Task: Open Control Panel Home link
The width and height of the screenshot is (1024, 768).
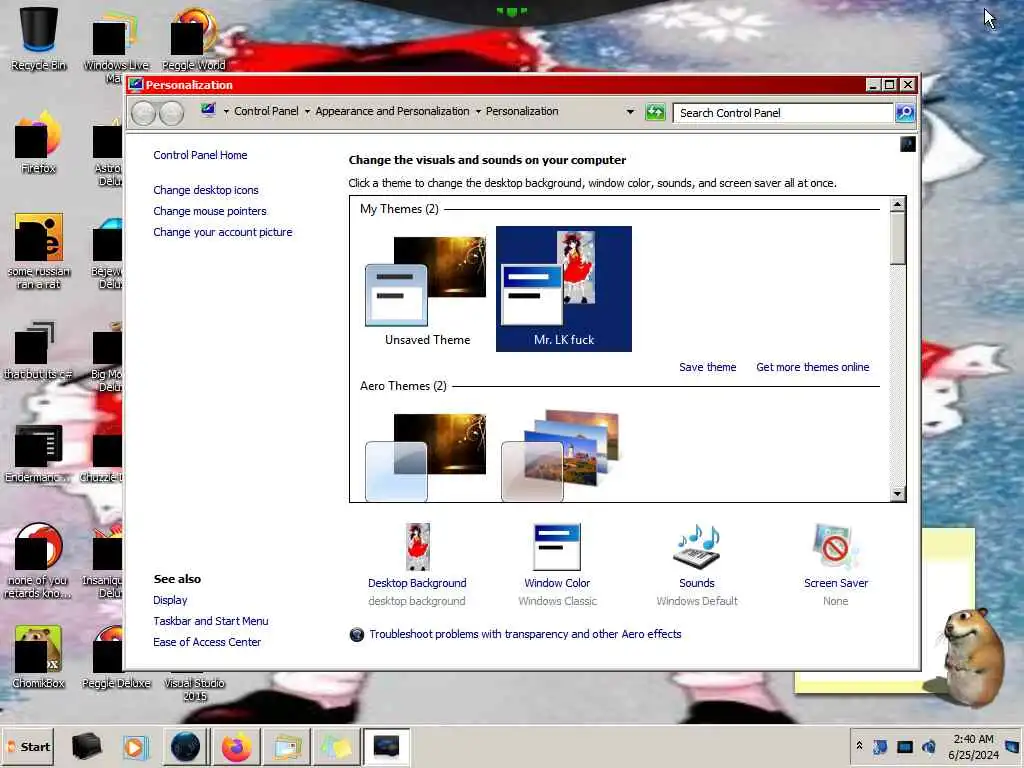Action: pyautogui.click(x=200, y=155)
